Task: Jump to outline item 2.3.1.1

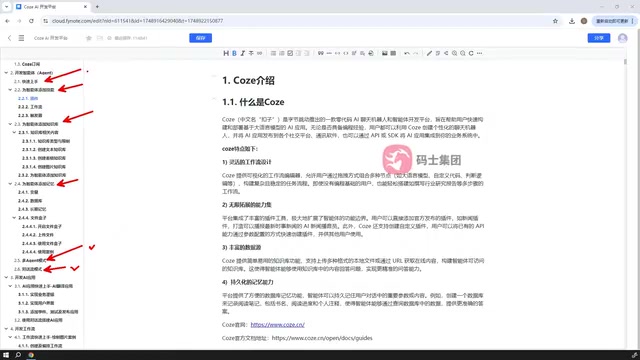Action: tap(46, 141)
